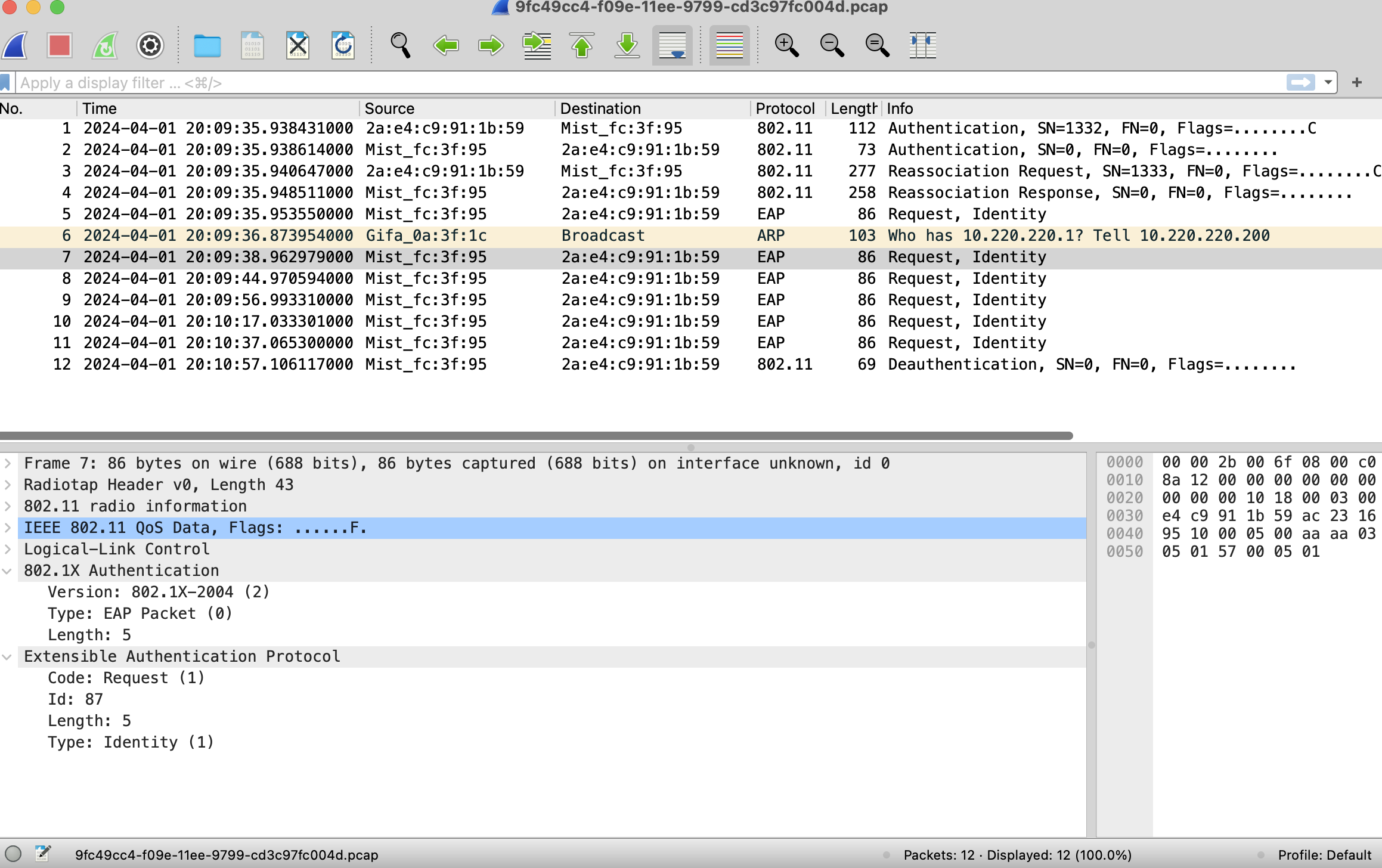Viewport: 1382px width, 868px height.
Task: Open Find a packet magnifier icon
Action: tap(400, 45)
